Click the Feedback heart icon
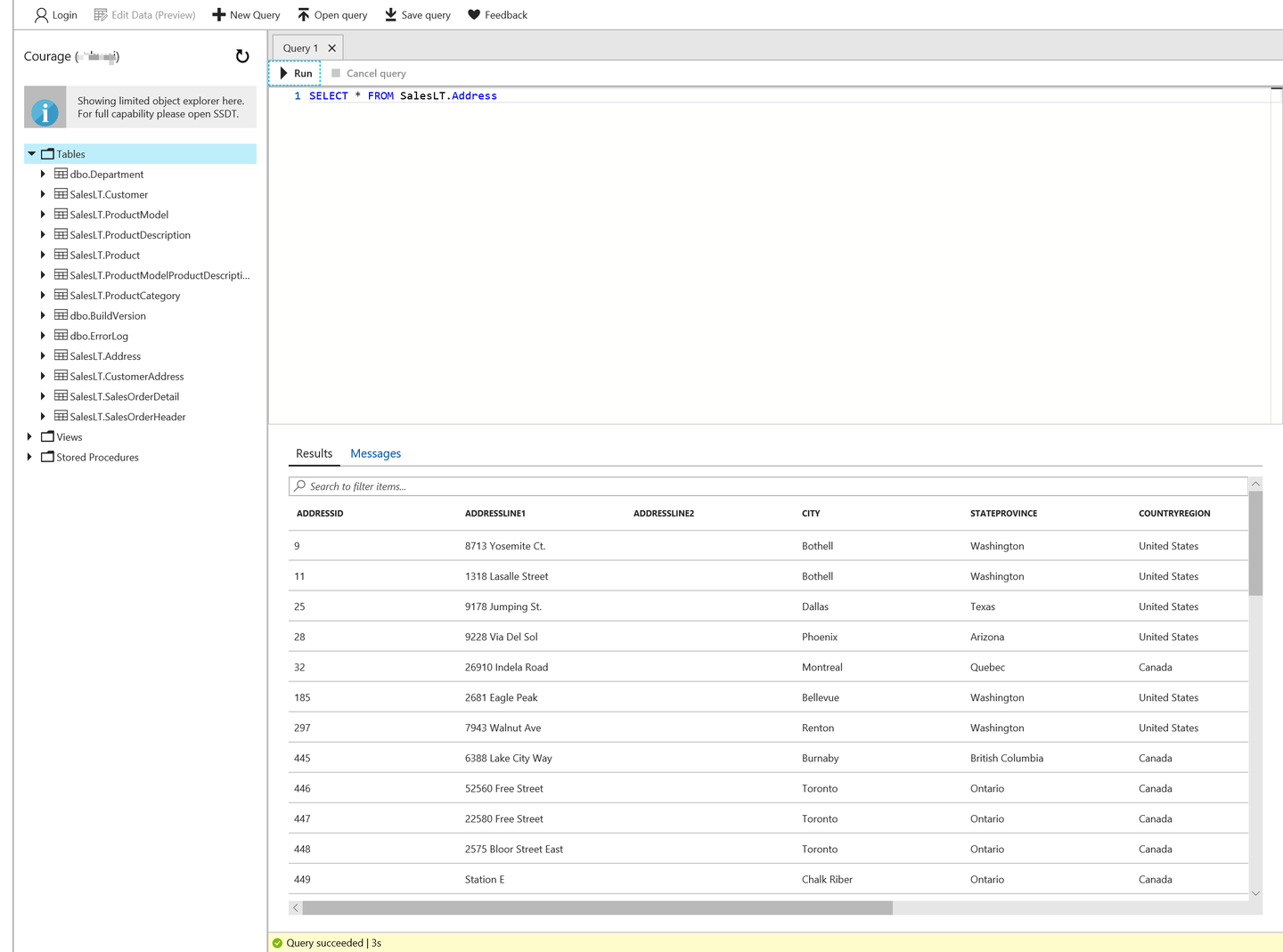Viewport: 1283px width, 952px height. click(x=474, y=15)
